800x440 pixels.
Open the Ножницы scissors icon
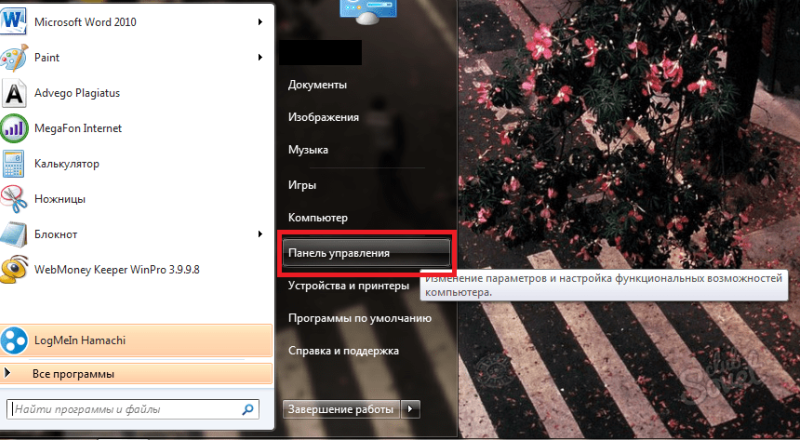pyautogui.click(x=14, y=199)
